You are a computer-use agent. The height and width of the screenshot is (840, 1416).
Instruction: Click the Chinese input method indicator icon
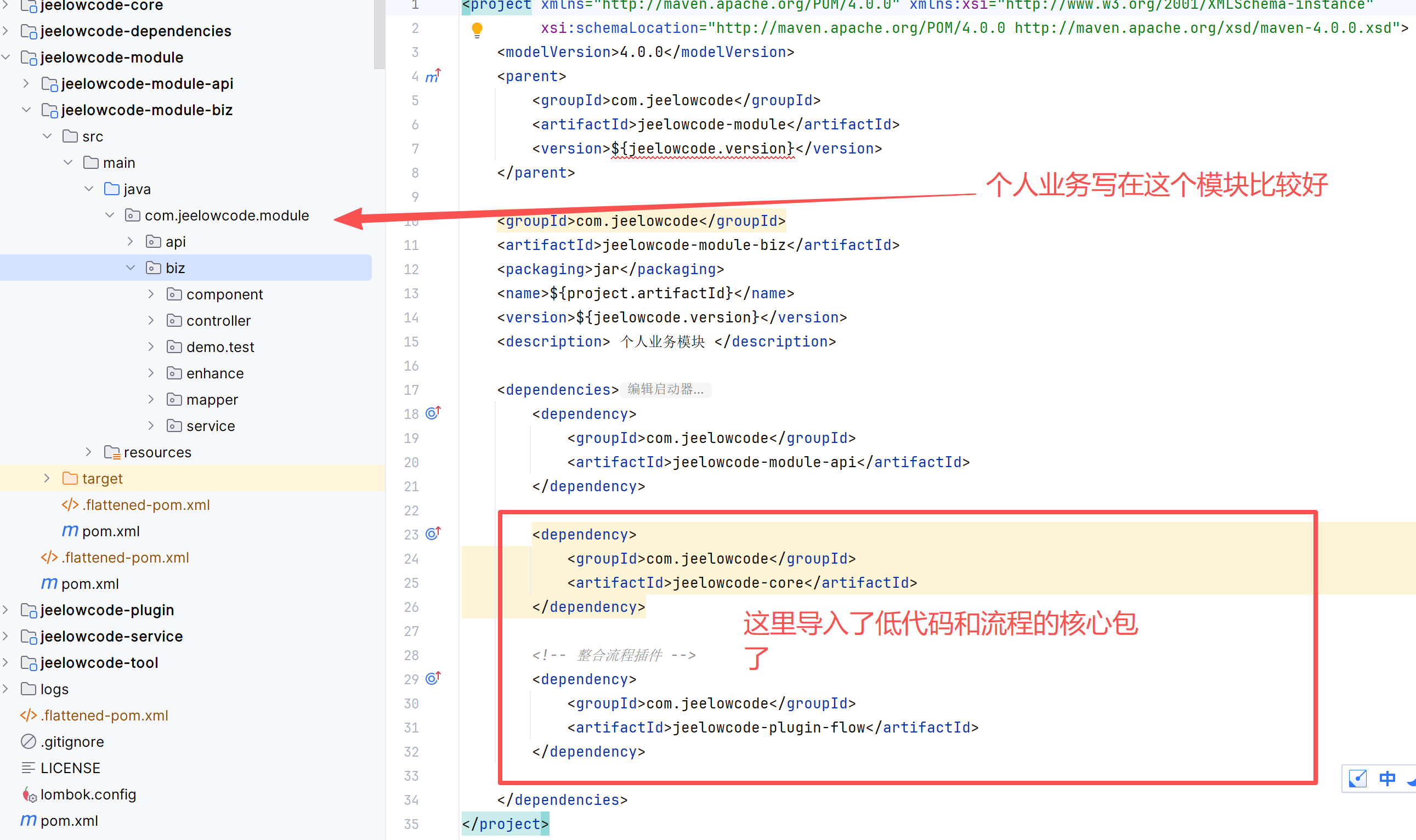[x=1386, y=779]
